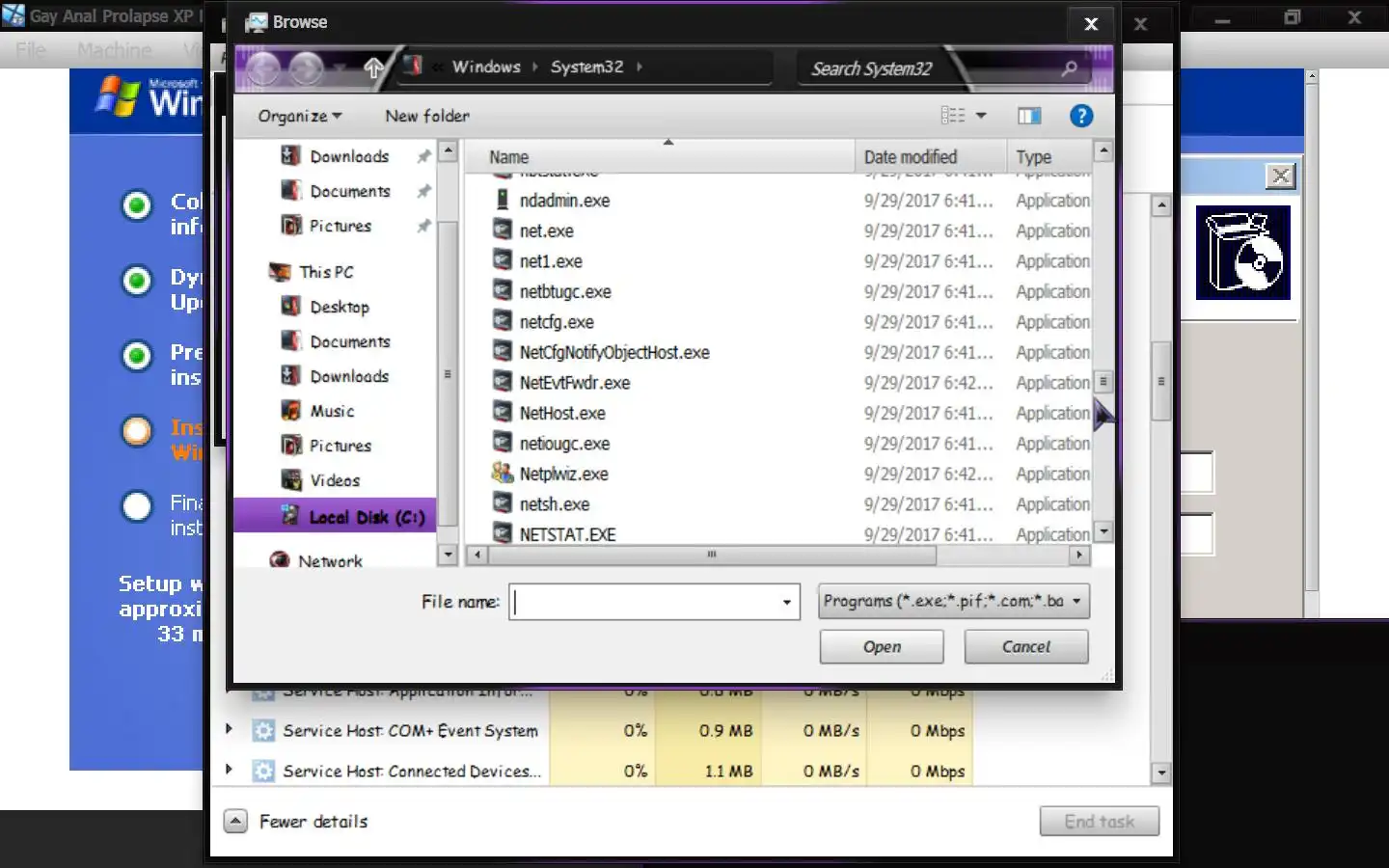1389x868 pixels.
Task: Click the horizontal scrollbar thumb of file list
Action: pos(712,555)
